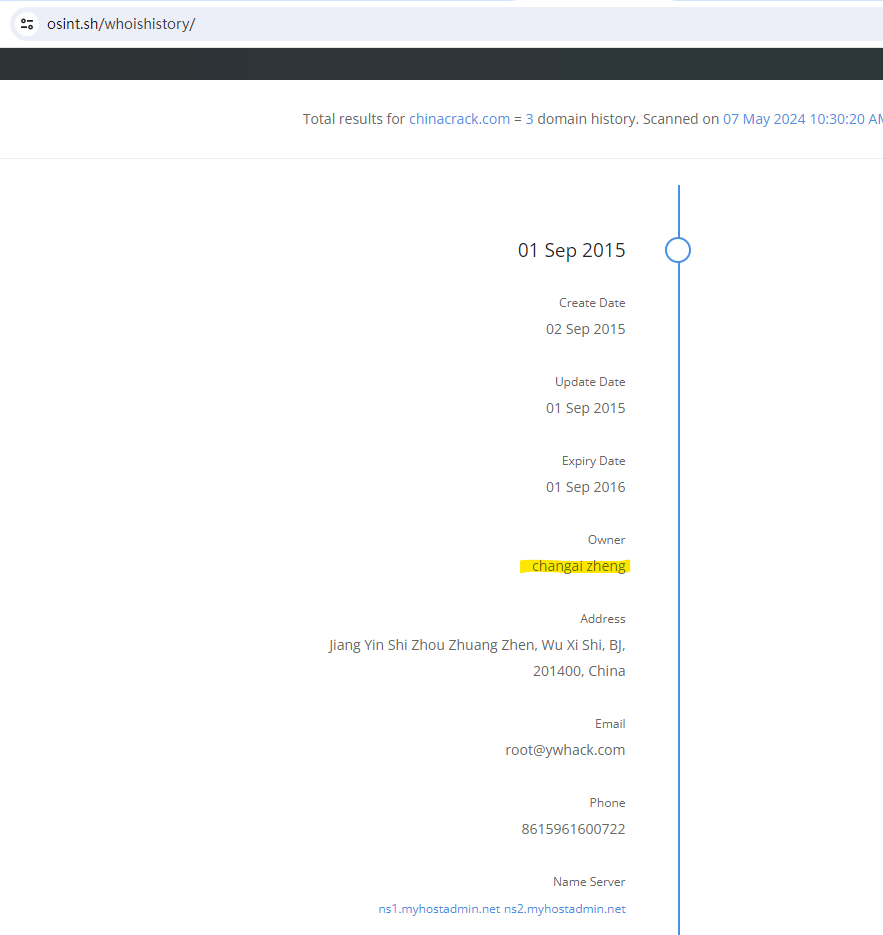Viewport: 883px width, 935px height.
Task: Open the chinacrack.com link
Action: click(x=459, y=119)
